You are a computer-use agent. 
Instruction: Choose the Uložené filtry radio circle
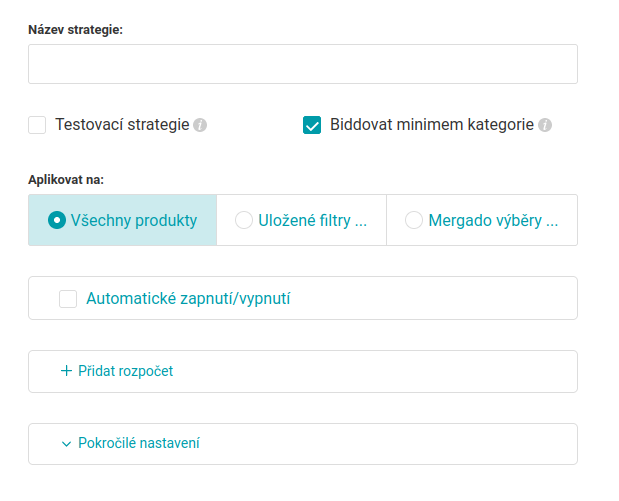(x=243, y=221)
